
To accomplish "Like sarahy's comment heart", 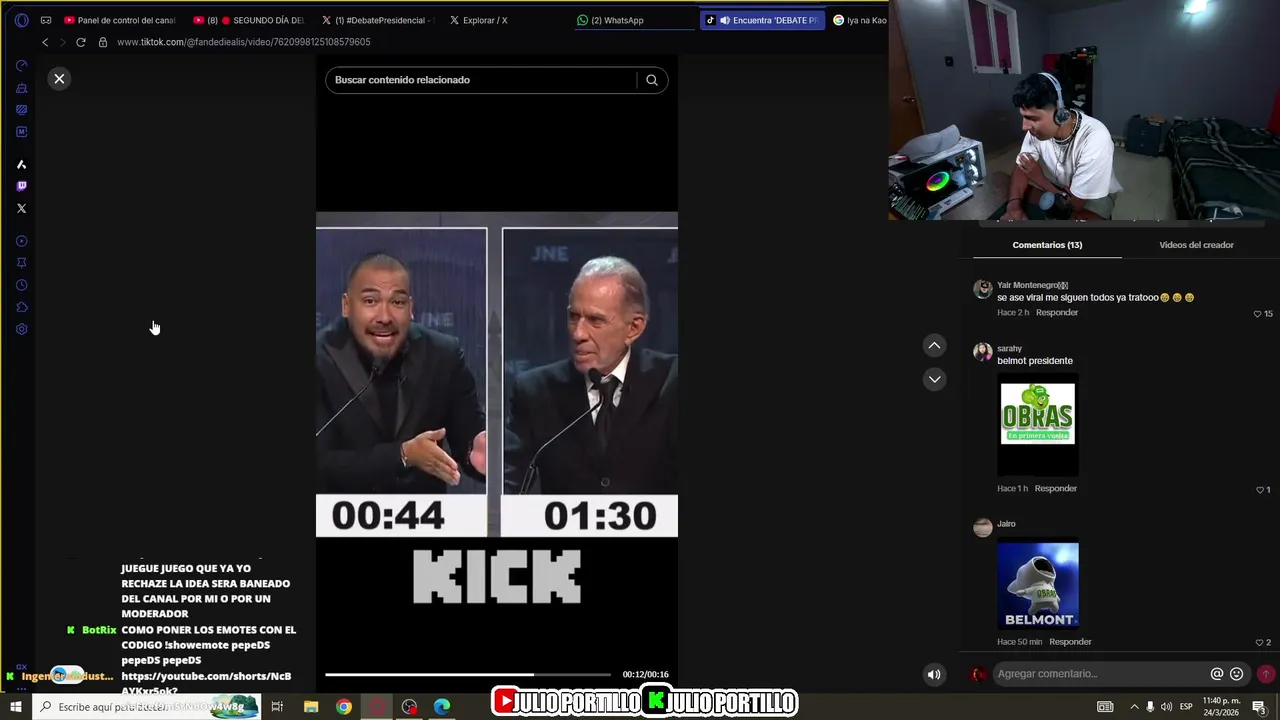I will coord(1259,489).
